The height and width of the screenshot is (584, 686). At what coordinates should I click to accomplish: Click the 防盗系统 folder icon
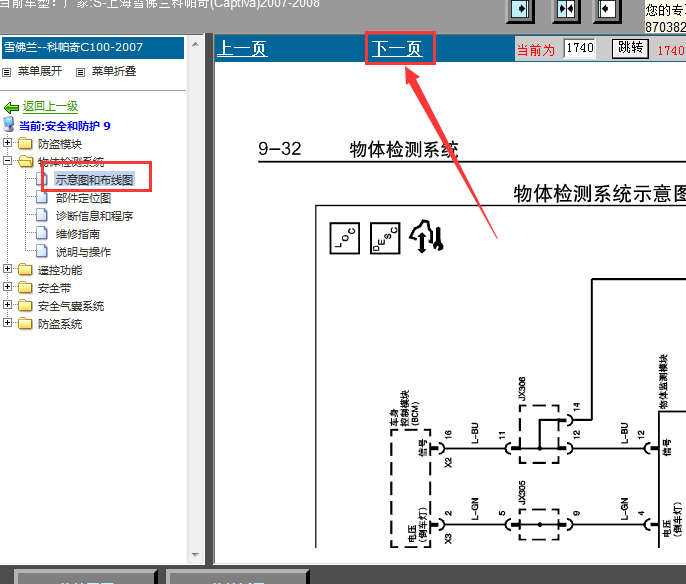tap(25, 323)
